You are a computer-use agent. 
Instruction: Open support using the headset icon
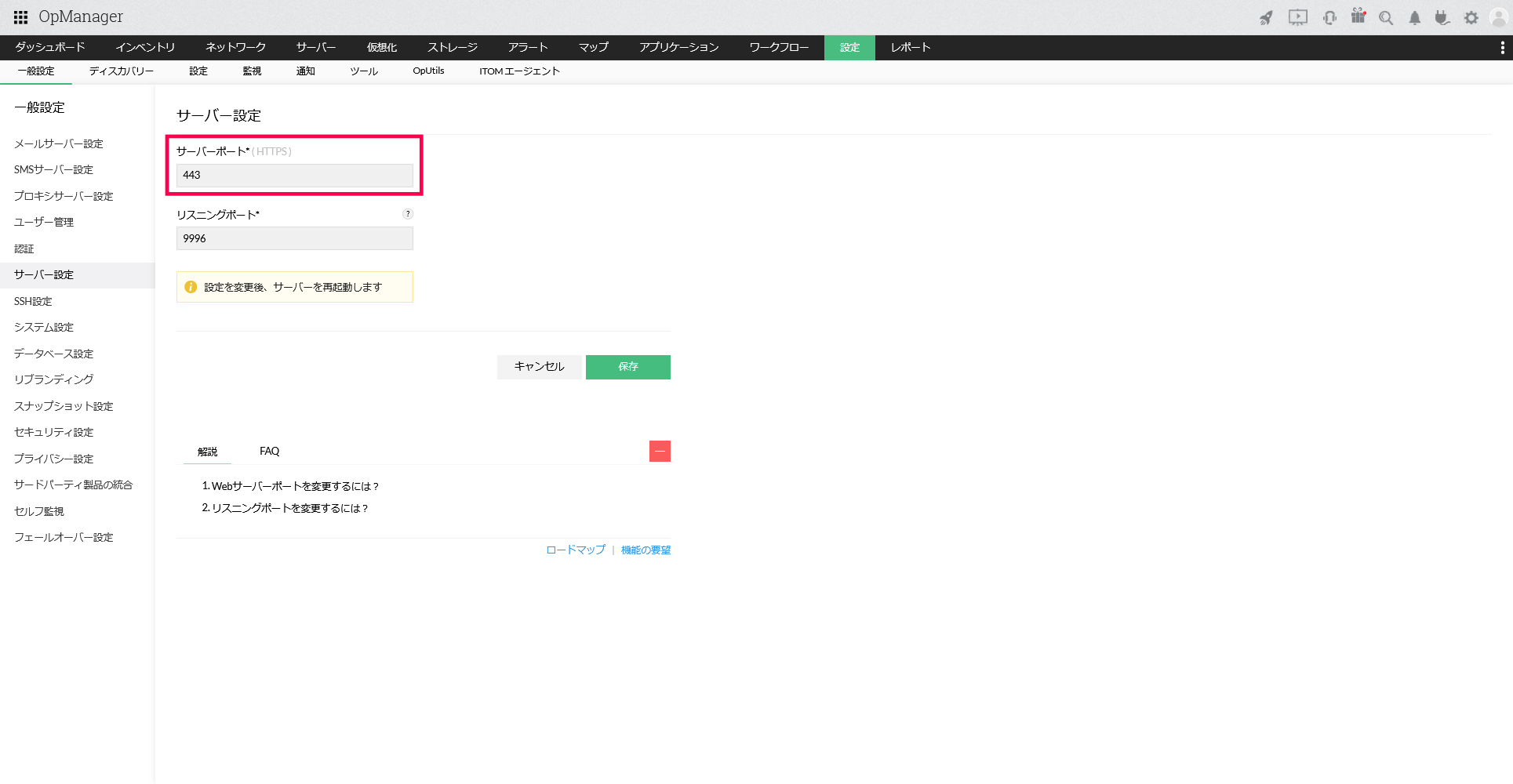(1329, 17)
